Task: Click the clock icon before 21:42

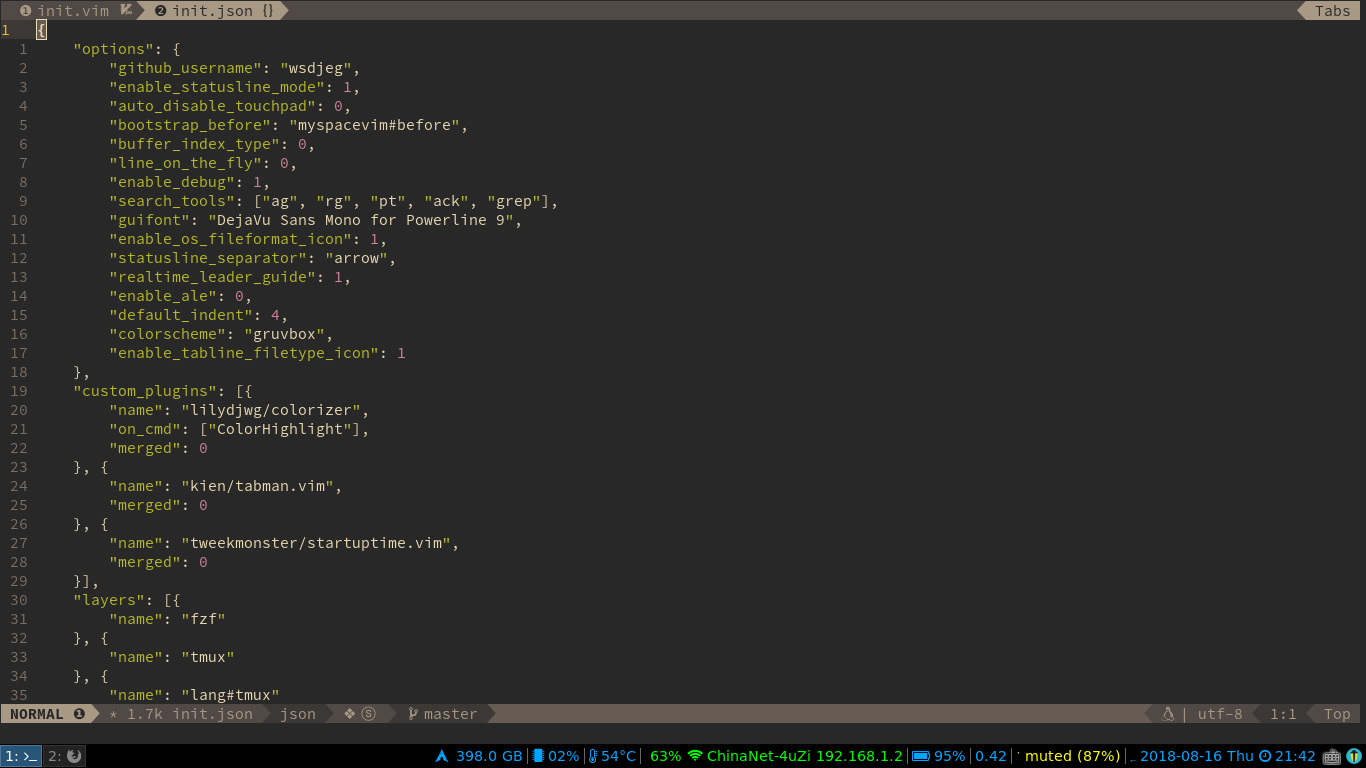Action: point(1265,756)
